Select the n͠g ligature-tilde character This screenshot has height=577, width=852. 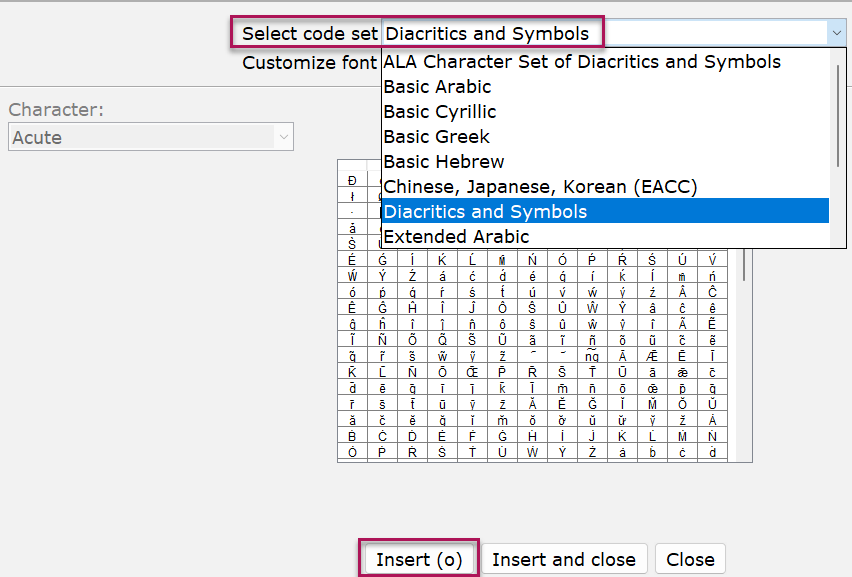tap(592, 356)
